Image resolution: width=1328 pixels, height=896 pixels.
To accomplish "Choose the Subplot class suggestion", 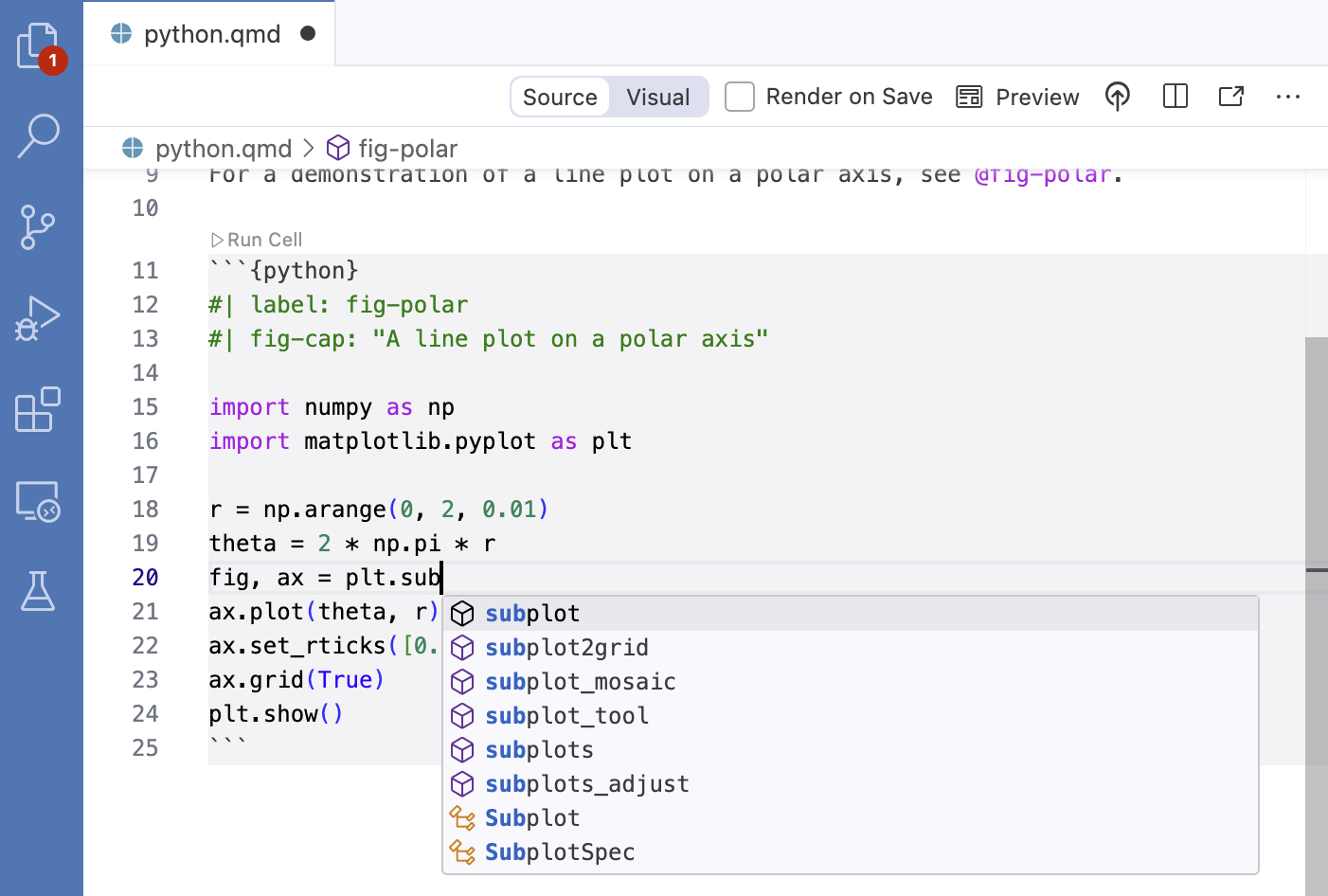I will tap(851, 818).
